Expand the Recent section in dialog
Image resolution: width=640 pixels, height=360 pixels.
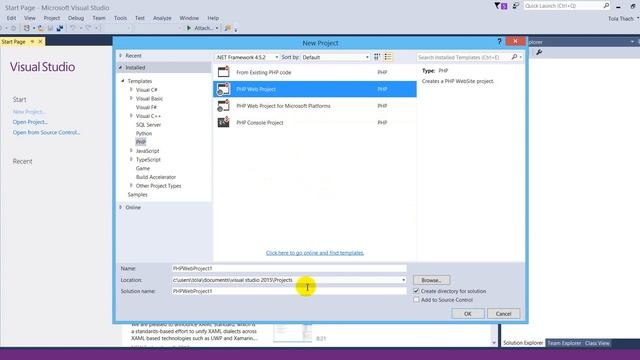coord(120,56)
